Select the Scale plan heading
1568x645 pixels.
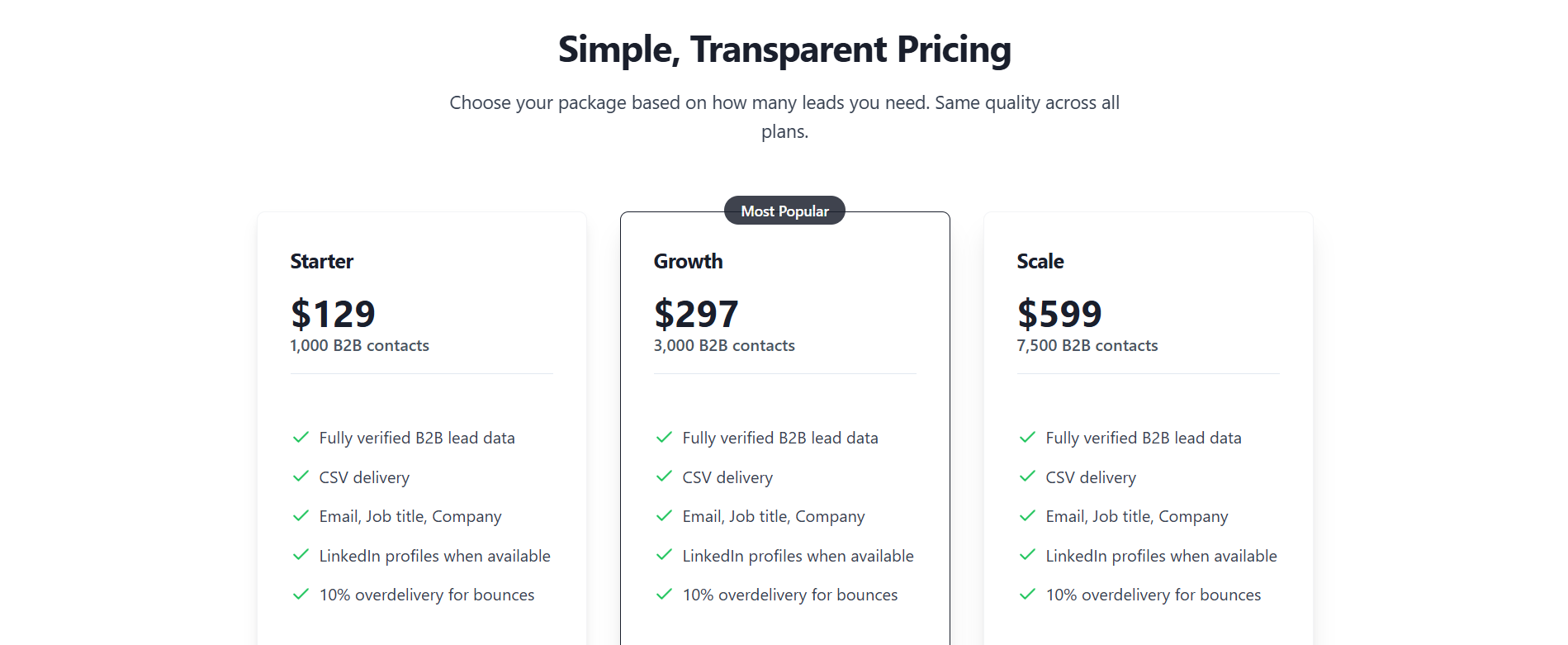click(x=1040, y=261)
